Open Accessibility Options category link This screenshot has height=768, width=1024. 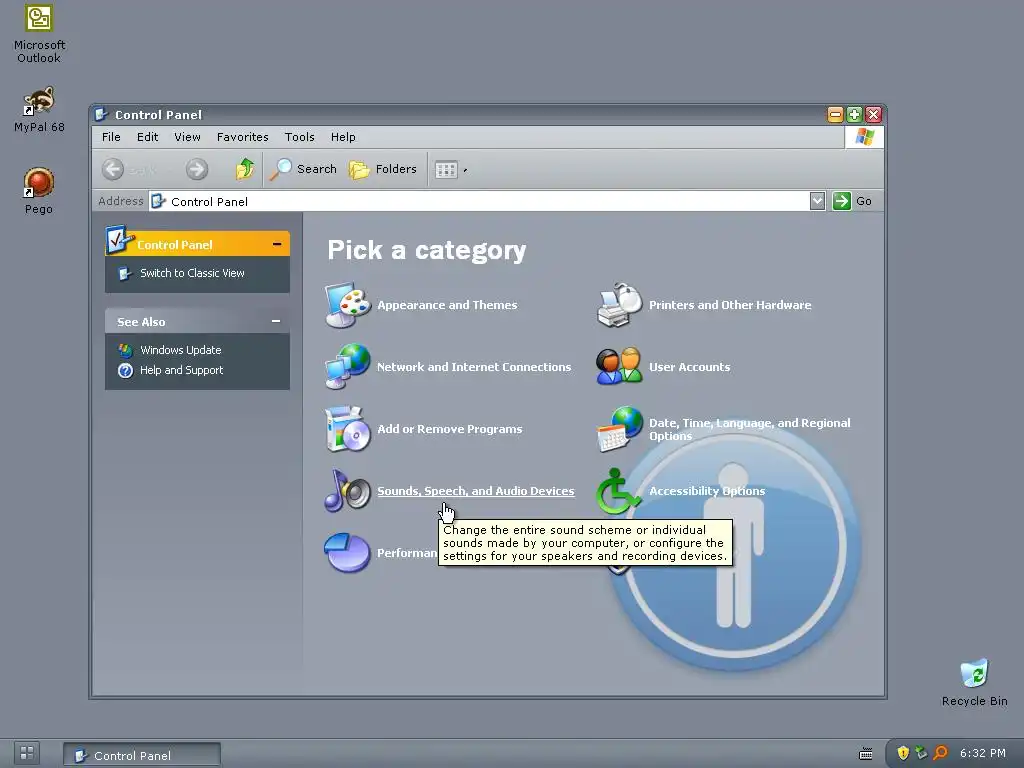tap(707, 491)
